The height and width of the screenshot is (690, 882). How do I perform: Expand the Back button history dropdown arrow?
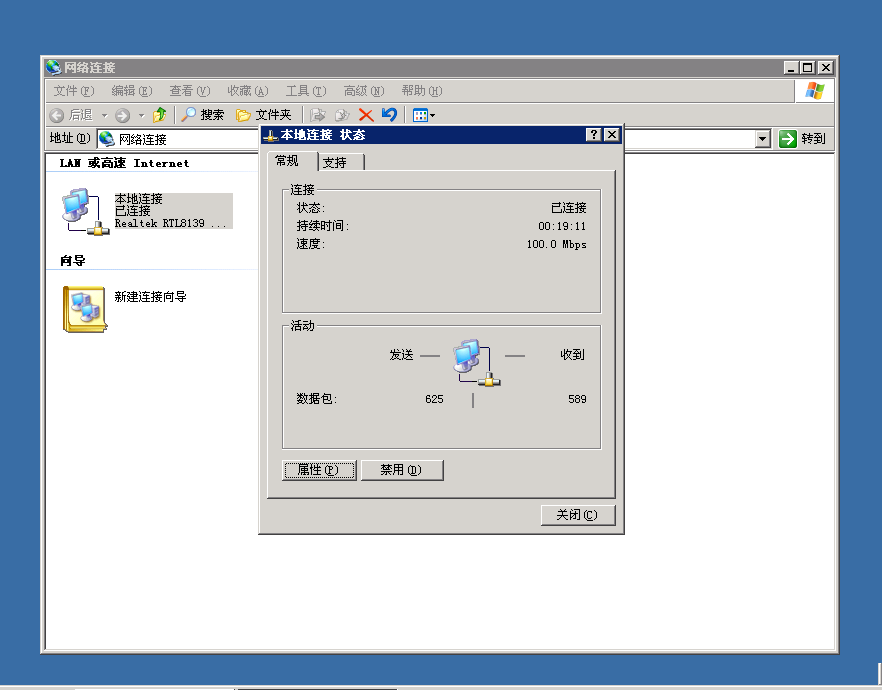point(104,115)
